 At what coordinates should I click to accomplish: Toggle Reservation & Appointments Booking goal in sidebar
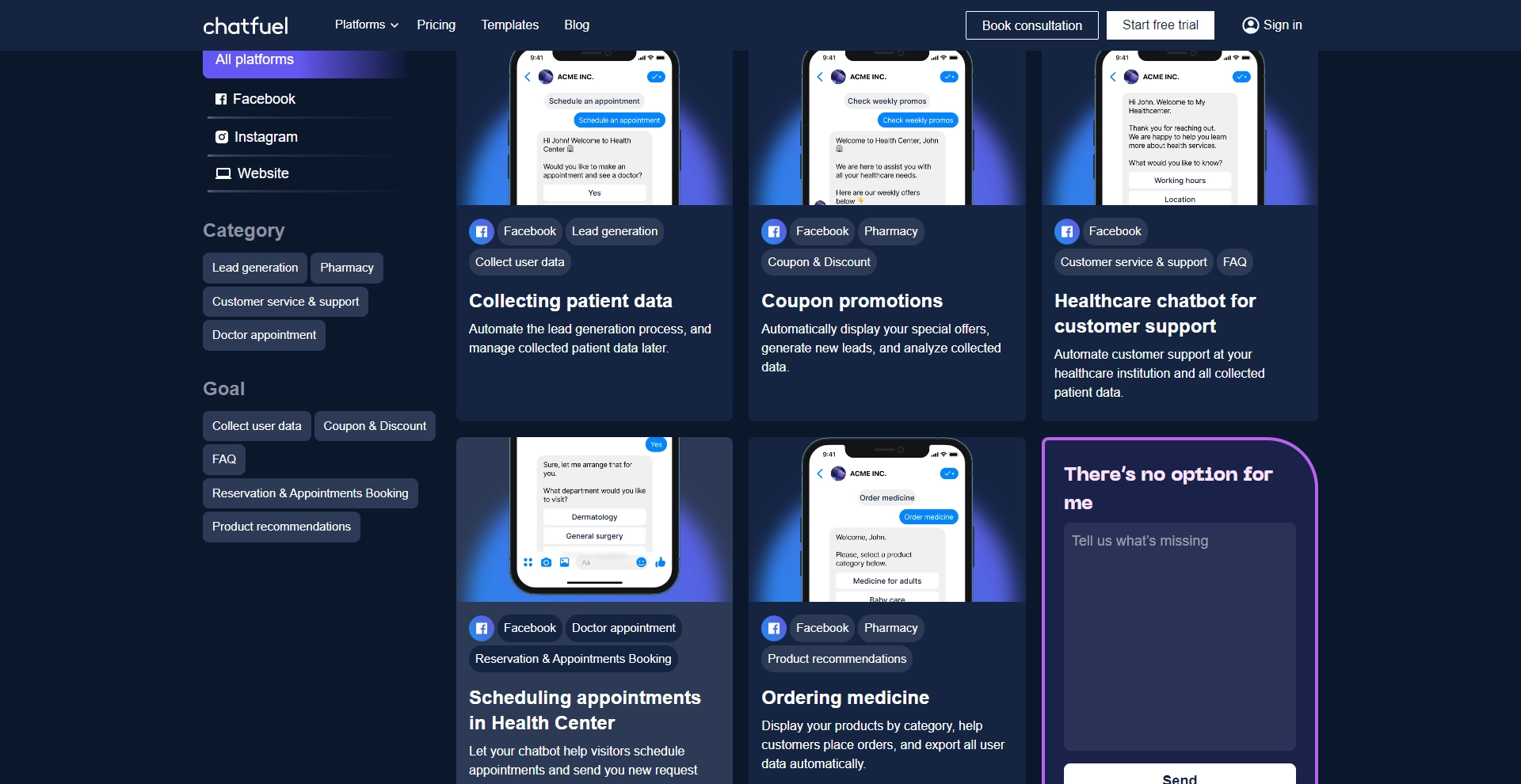click(x=310, y=493)
